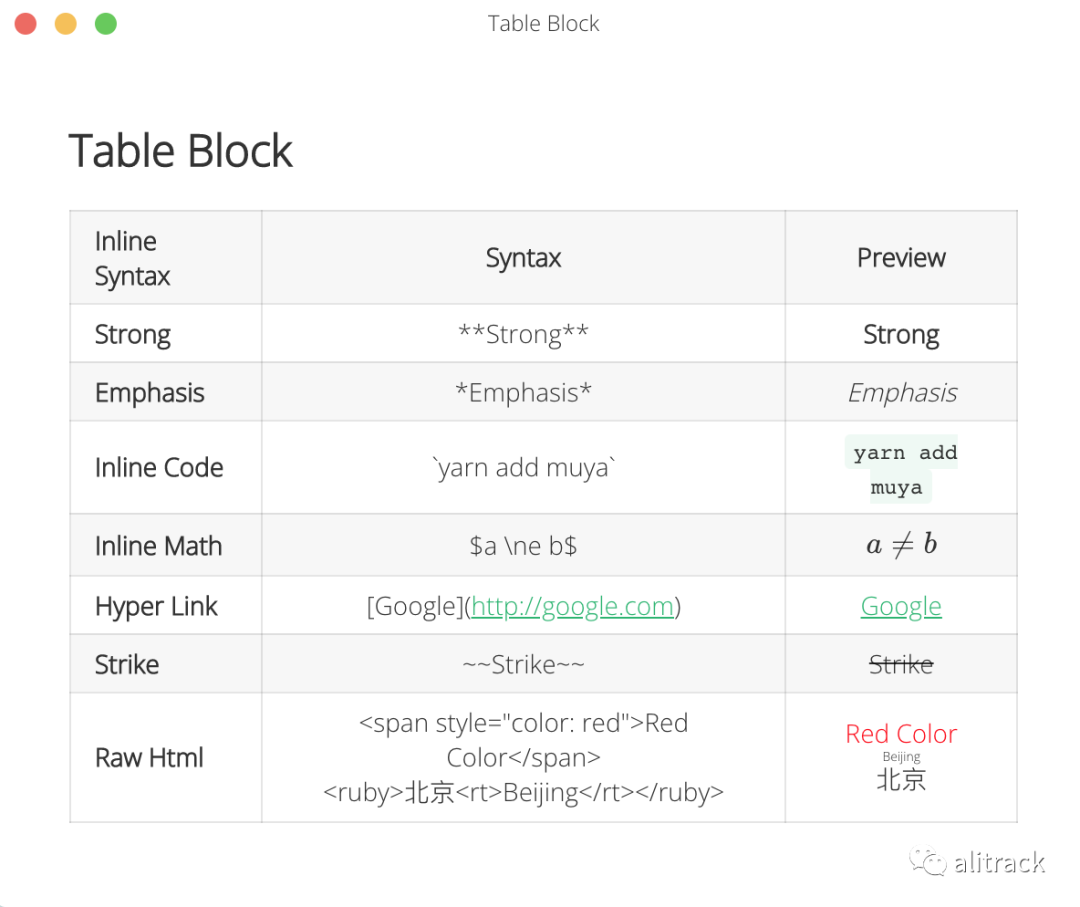The height and width of the screenshot is (907, 1080).
Task: Click the Red Color preview text
Action: pyautogui.click(x=901, y=734)
